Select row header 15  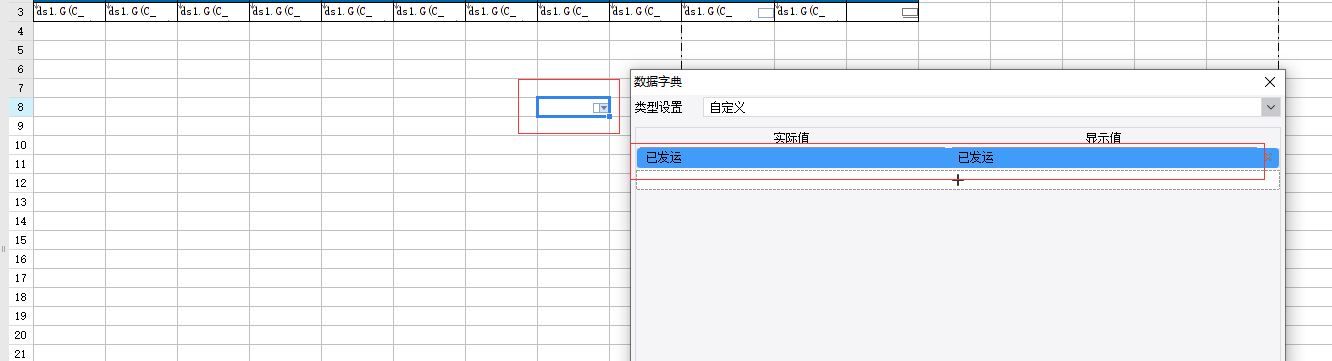coord(21,240)
